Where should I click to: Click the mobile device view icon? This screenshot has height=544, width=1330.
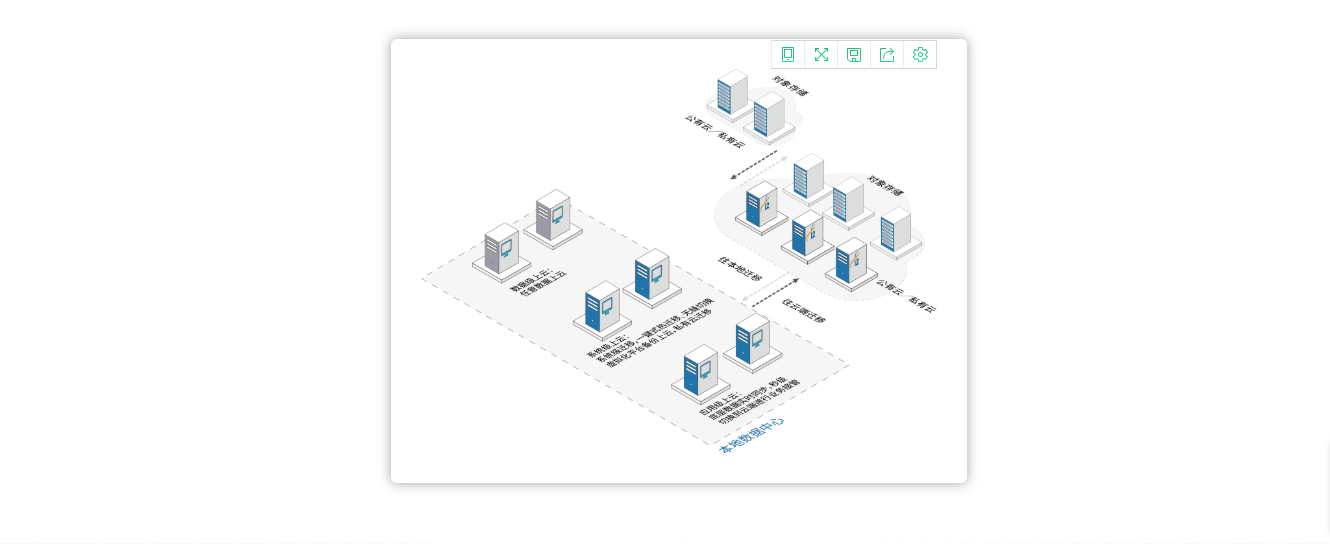pos(788,55)
